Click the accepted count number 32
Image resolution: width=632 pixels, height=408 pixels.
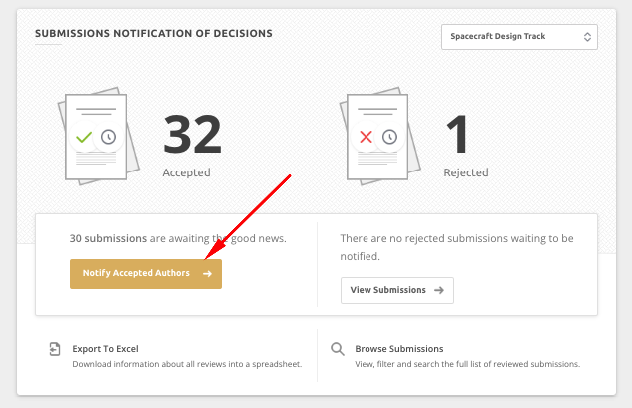click(192, 135)
